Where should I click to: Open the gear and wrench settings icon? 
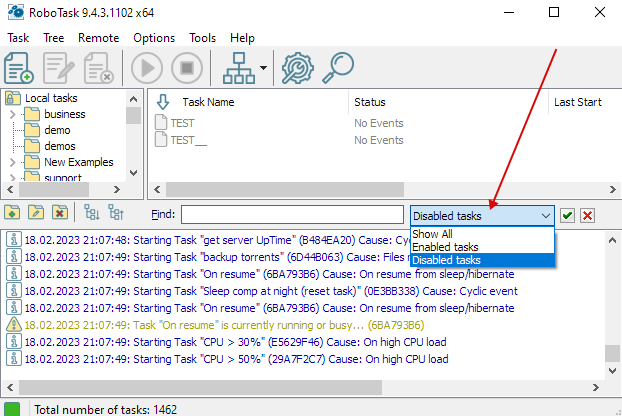[299, 68]
